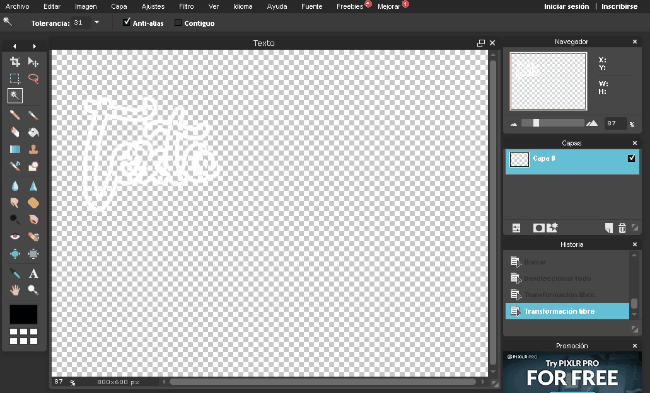Viewport: 650px width, 393px height.
Task: Select the Blur droplet tool
Action: pos(15,186)
